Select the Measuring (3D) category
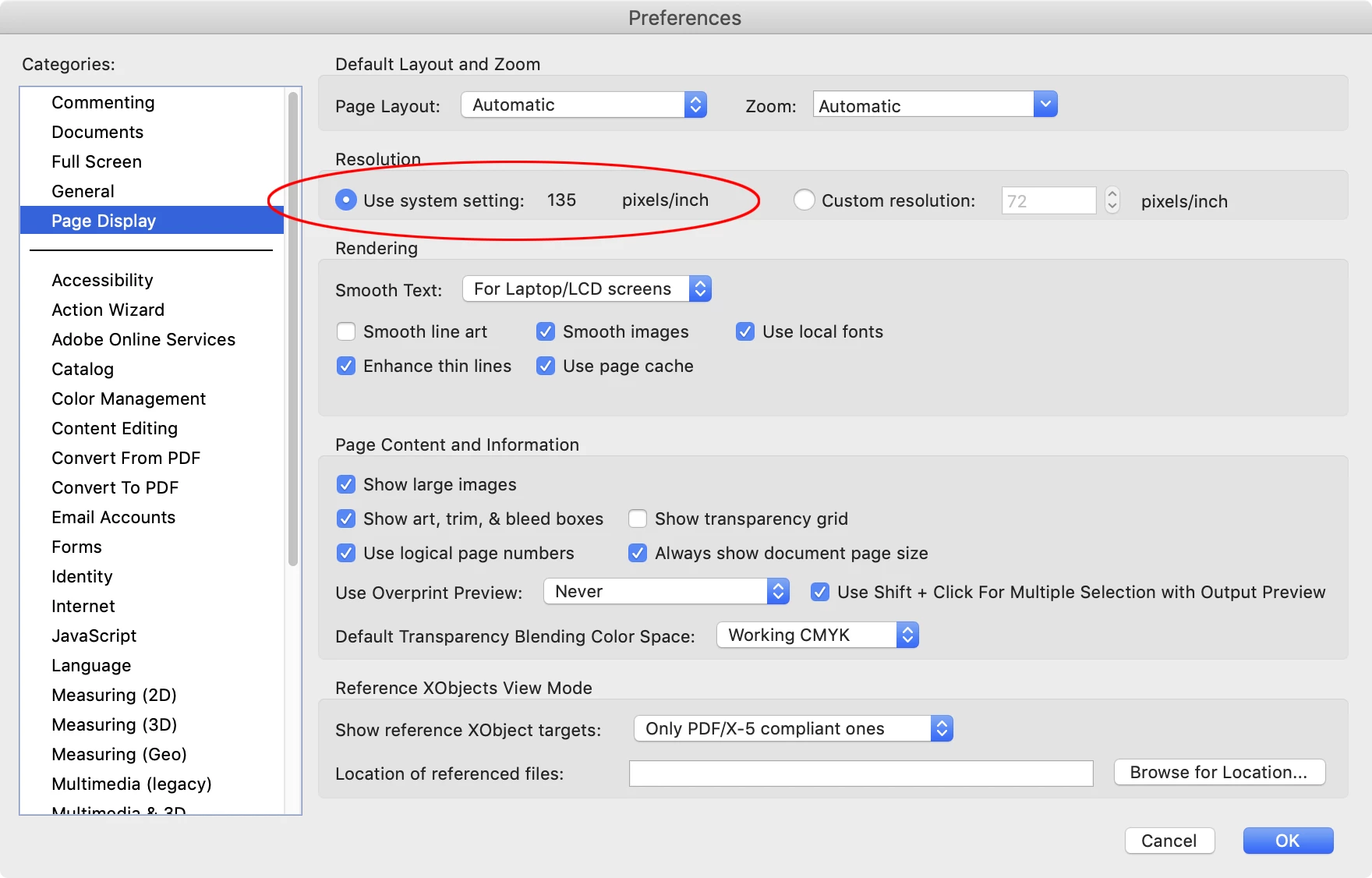Image resolution: width=1372 pixels, height=878 pixels. [x=152, y=724]
